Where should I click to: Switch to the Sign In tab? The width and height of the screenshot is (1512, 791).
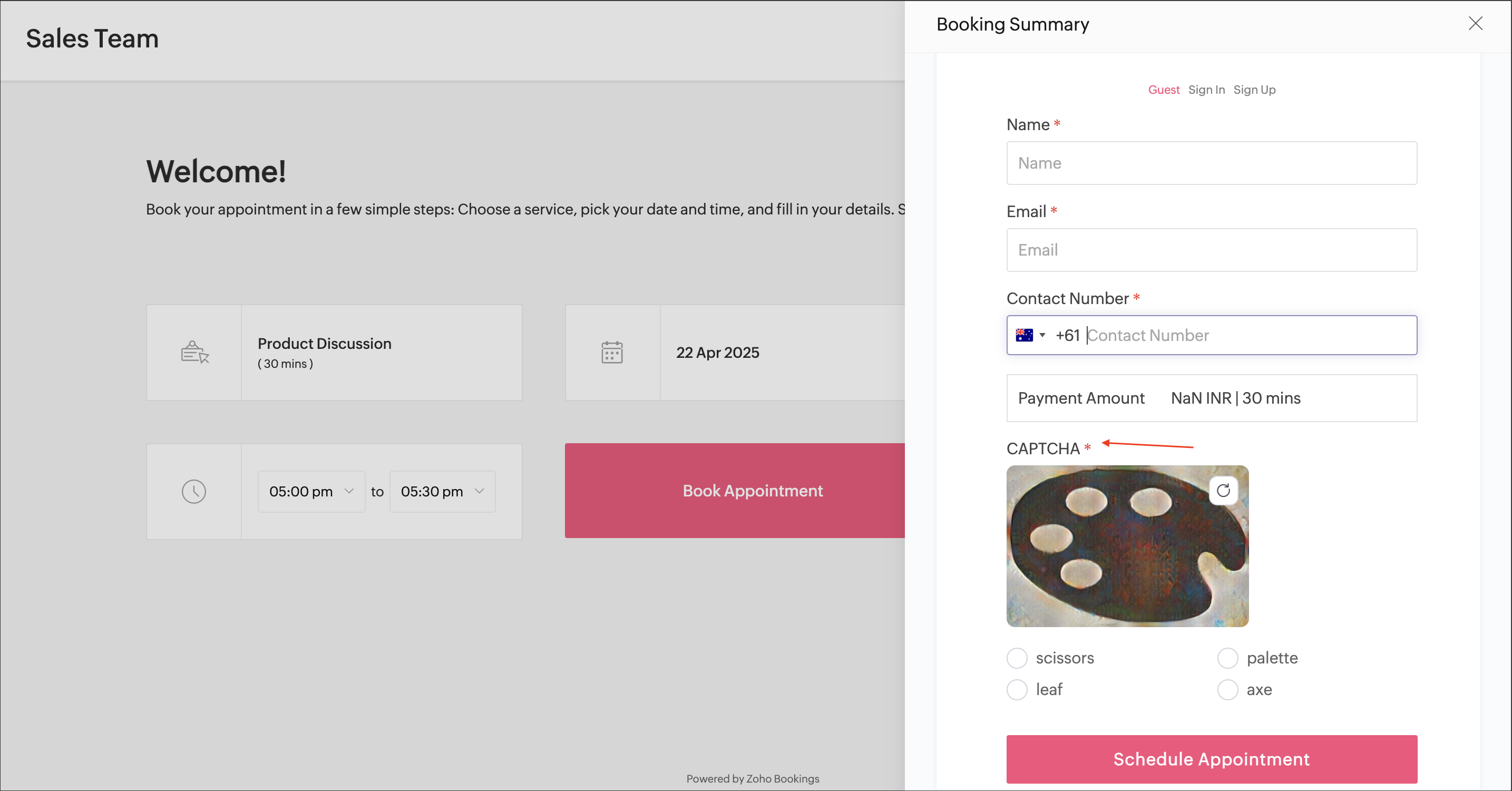tap(1206, 90)
